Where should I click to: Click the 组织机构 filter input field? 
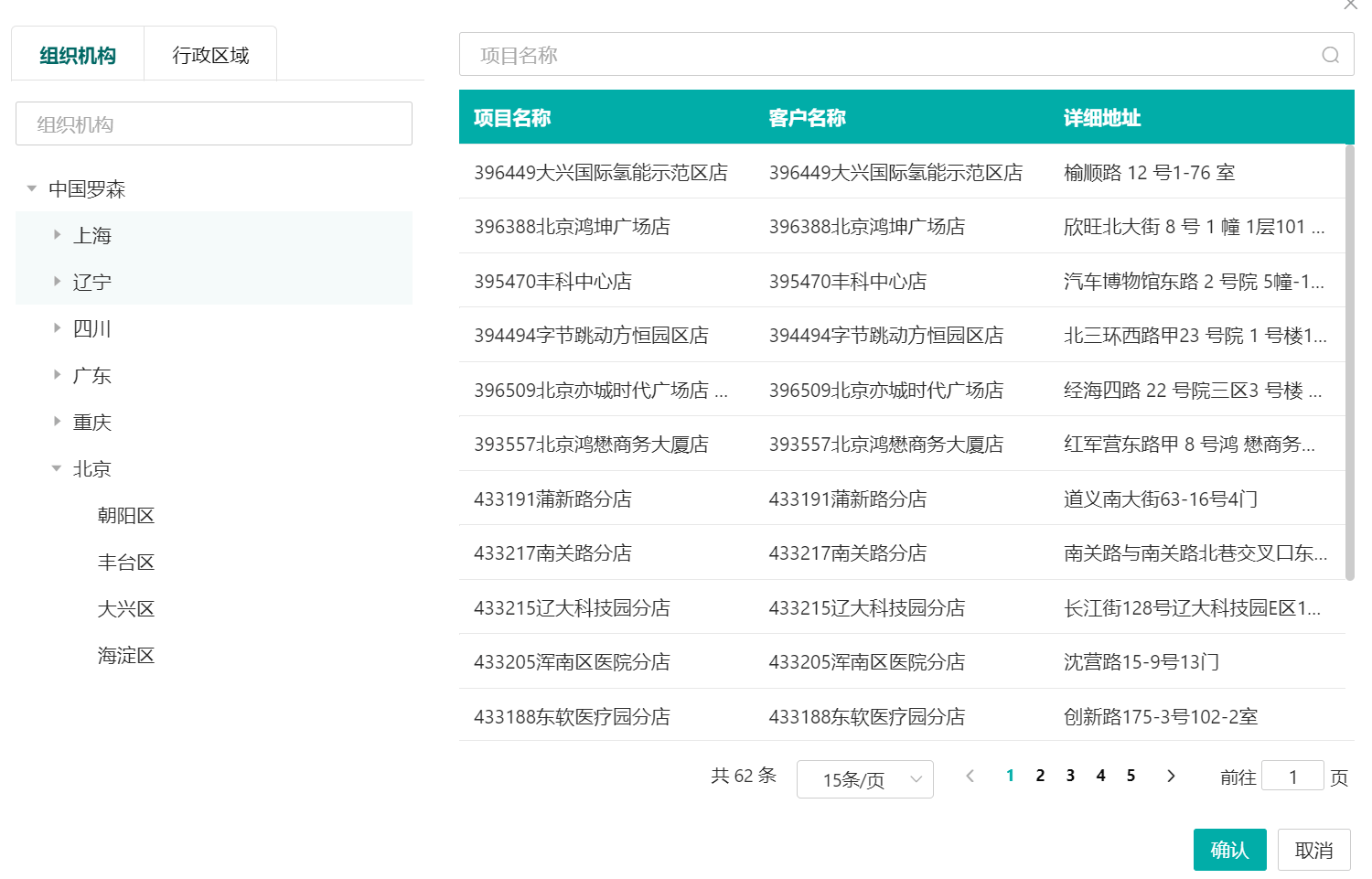pyautogui.click(x=214, y=123)
